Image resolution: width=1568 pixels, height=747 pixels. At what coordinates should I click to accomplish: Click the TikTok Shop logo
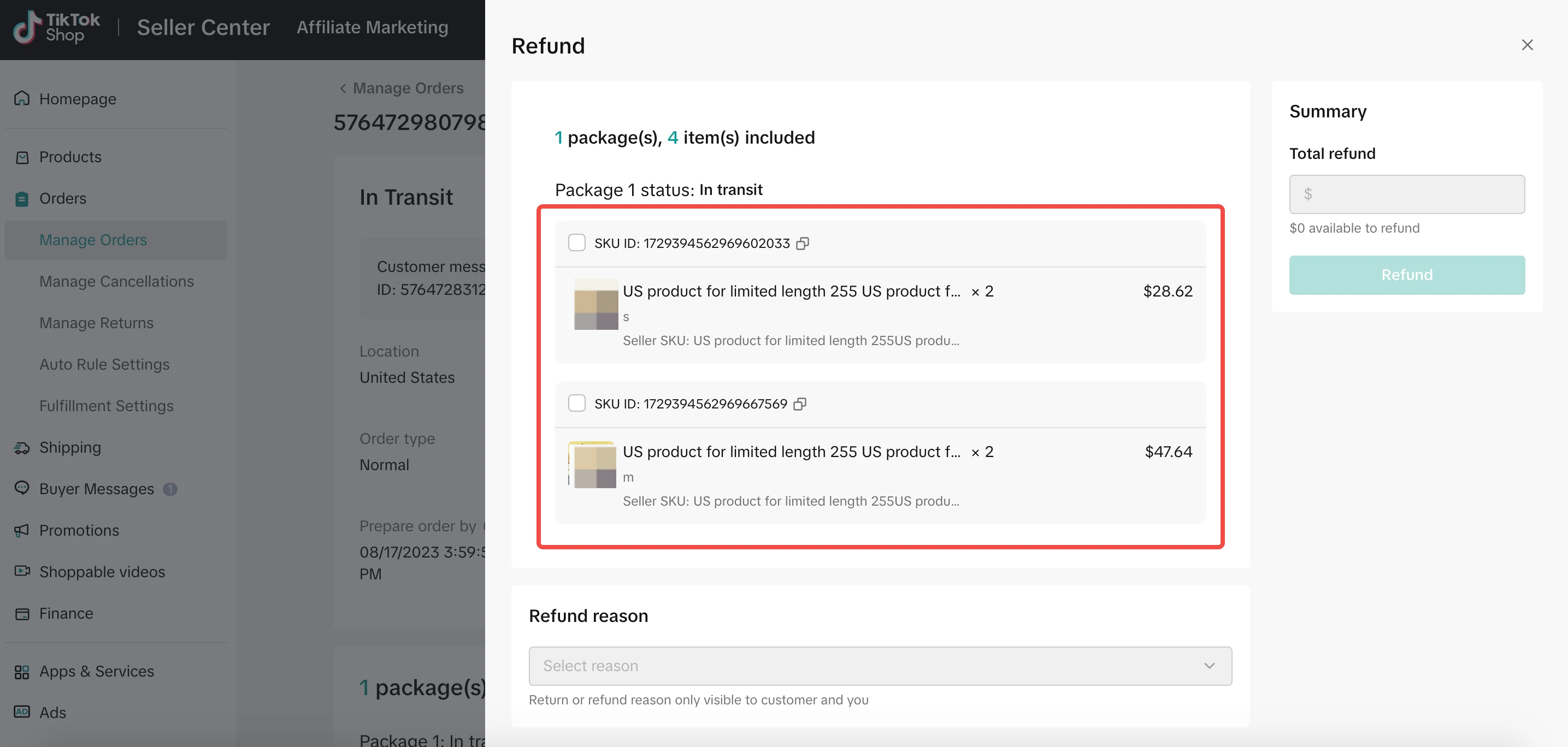point(57,27)
